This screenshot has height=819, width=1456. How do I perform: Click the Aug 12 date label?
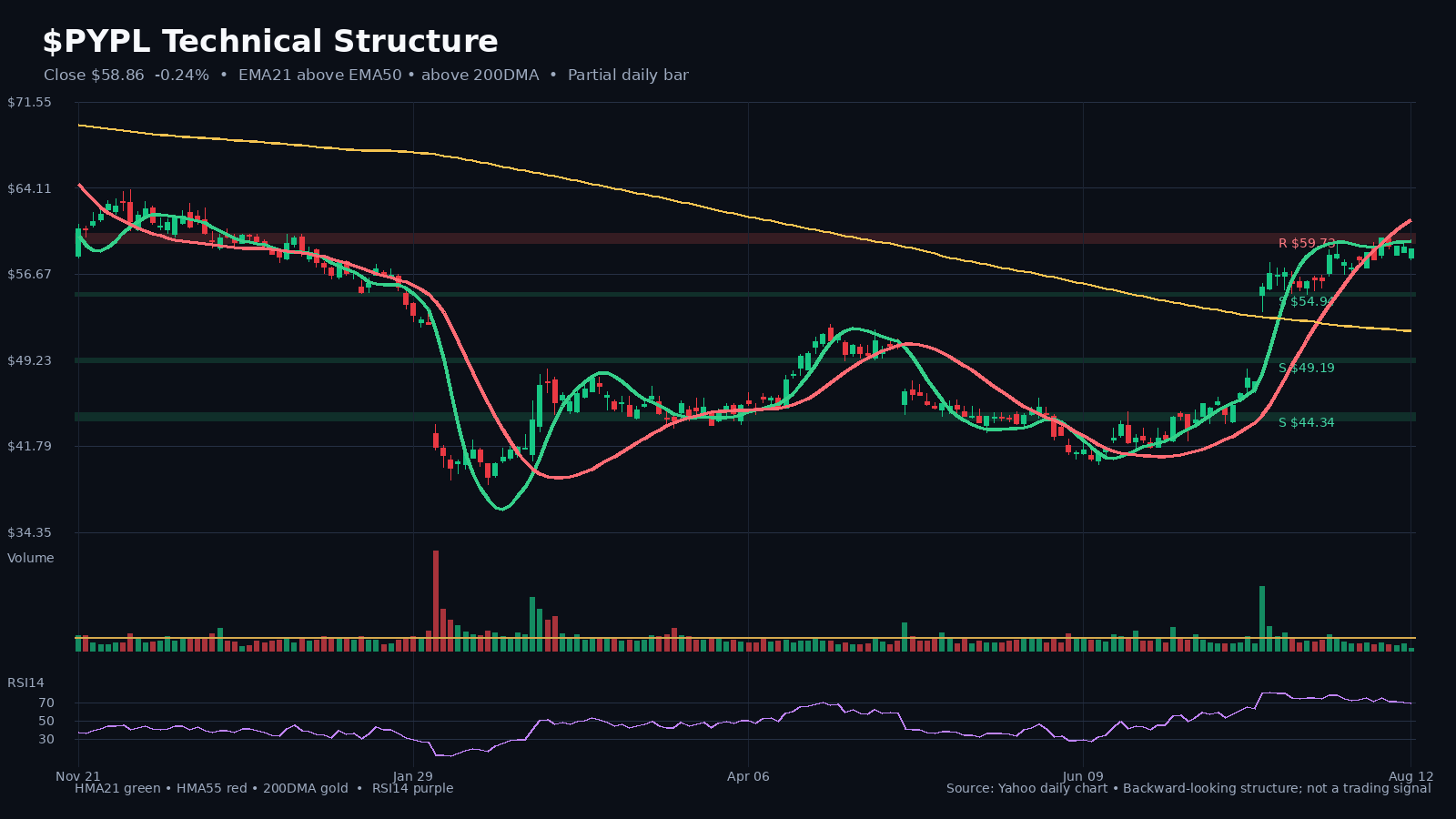tap(1410, 776)
